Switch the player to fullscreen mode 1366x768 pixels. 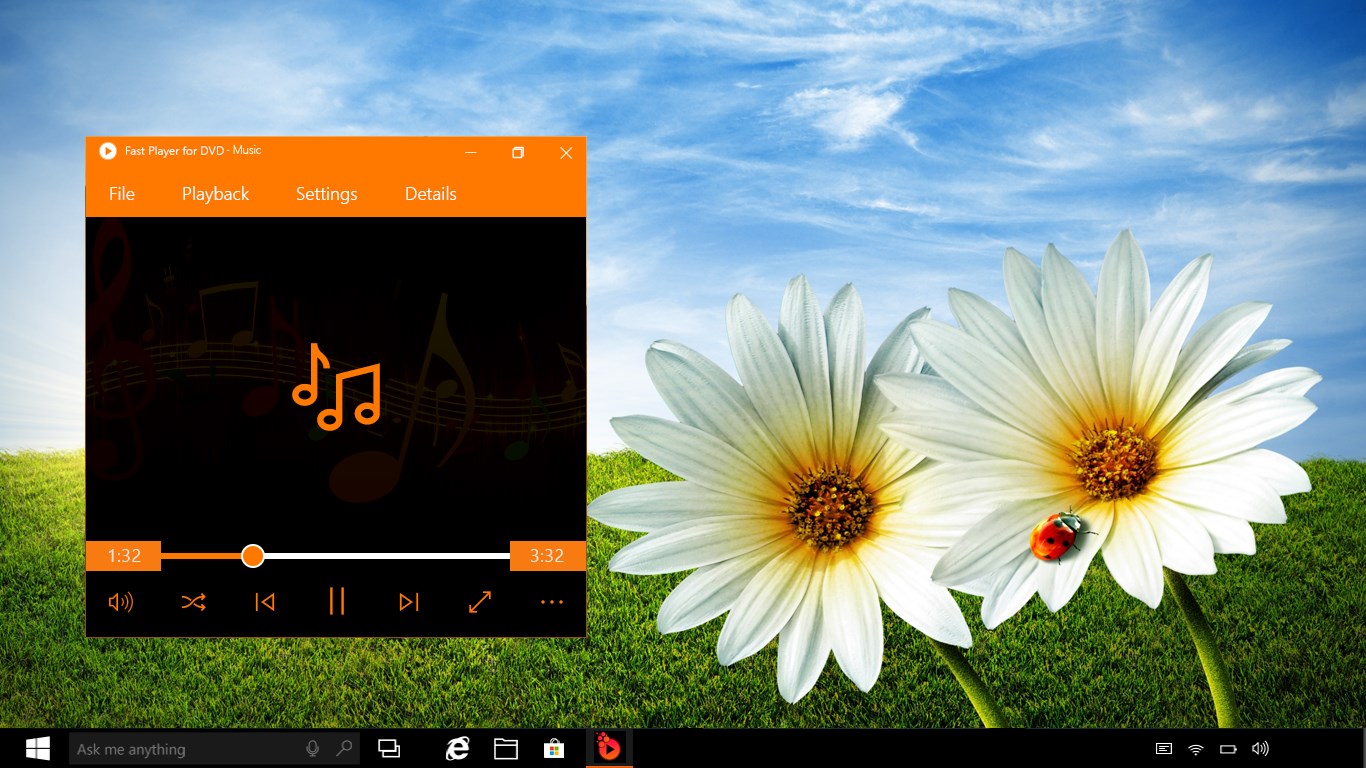click(x=480, y=601)
